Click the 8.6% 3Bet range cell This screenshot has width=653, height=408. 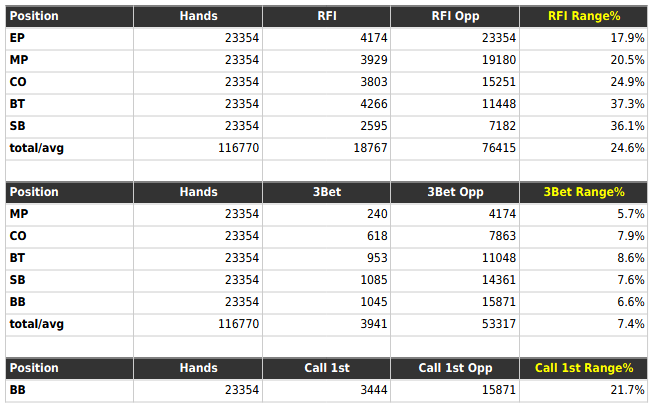pyautogui.click(x=631, y=258)
